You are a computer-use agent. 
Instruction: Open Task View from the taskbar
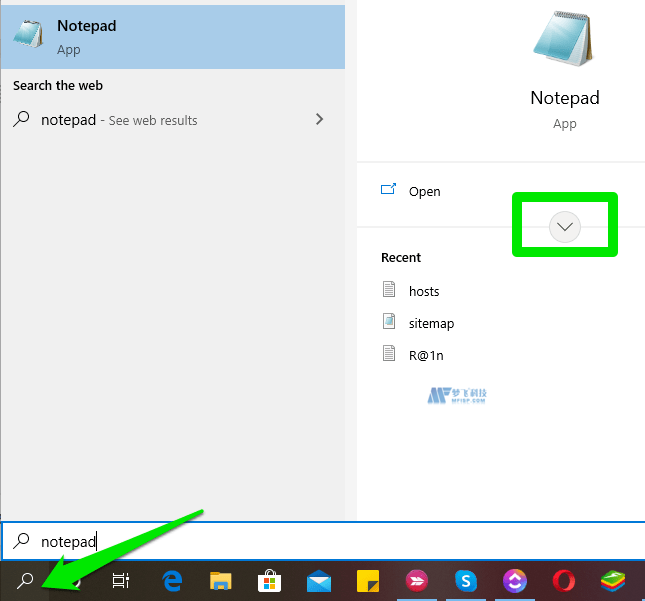120,580
